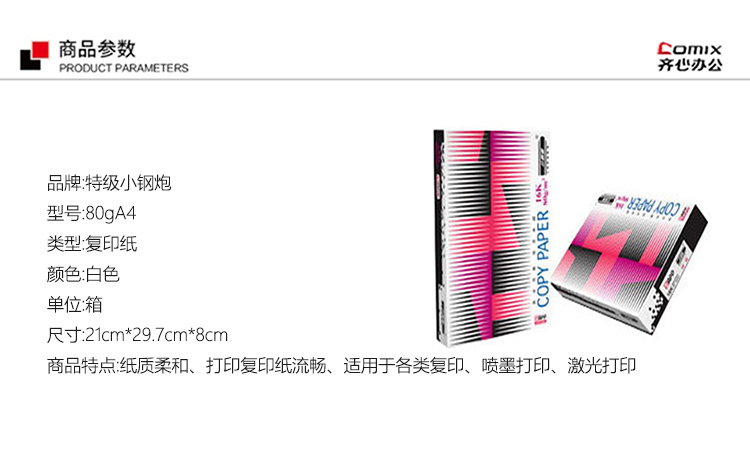Image resolution: width=750 pixels, height=450 pixels.
Task: Click the upside-down COPY PAPER label on box
Action: 654,206
